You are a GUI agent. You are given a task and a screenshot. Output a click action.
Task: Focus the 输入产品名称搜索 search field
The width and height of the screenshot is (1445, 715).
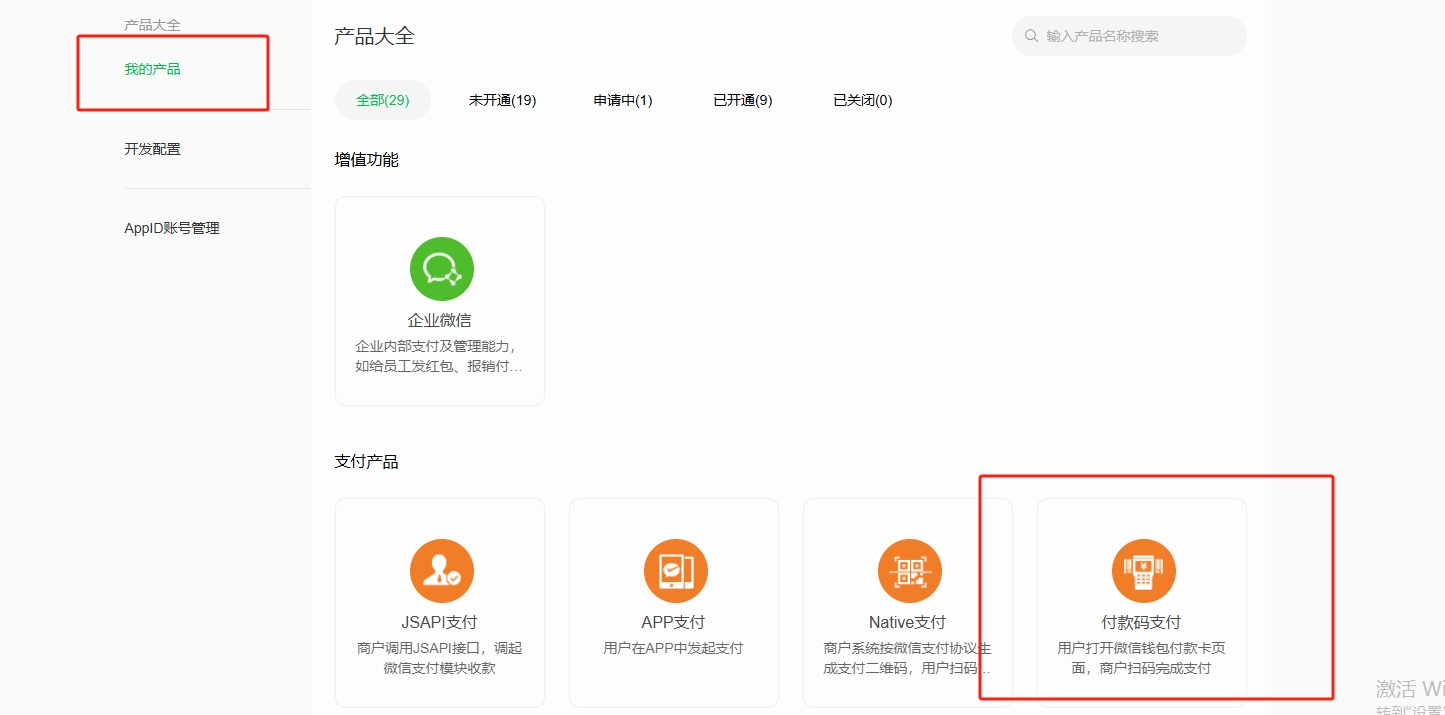pos(1138,36)
